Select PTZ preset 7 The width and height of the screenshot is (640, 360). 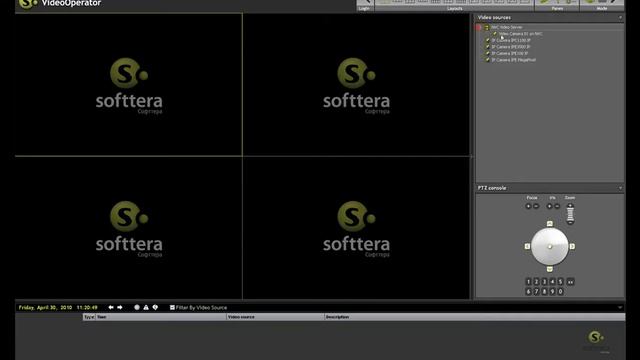pyautogui.click(x=536, y=291)
